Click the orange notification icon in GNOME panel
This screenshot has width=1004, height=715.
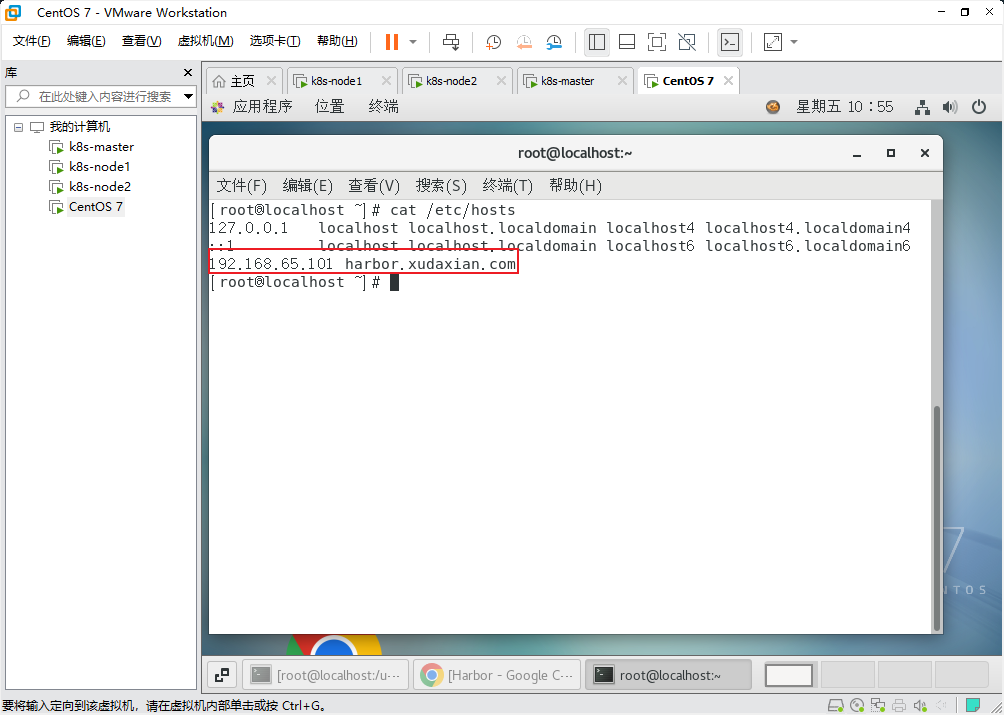[x=773, y=107]
